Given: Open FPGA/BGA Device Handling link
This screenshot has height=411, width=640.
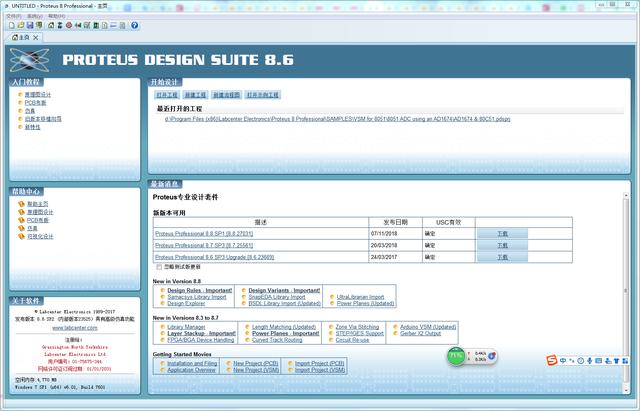Looking at the screenshot, I should 201,340.
